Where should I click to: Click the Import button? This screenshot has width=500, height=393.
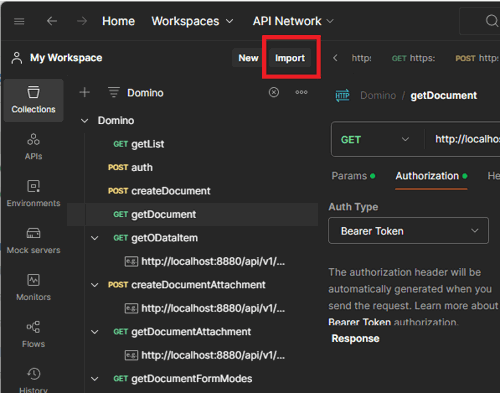click(290, 58)
